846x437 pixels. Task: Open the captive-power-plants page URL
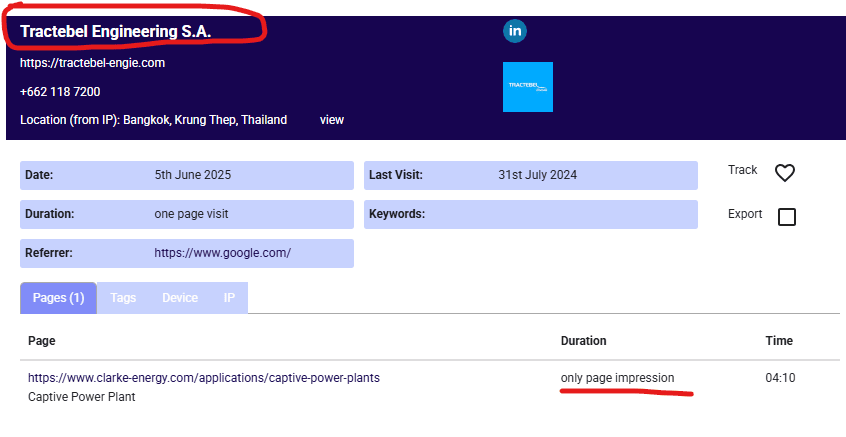[x=204, y=378]
